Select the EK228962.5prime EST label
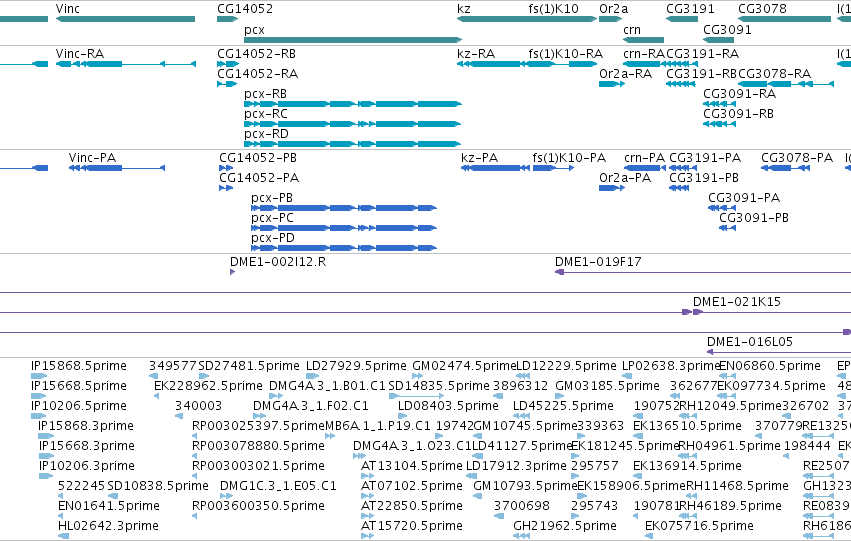Image resolution: width=851 pixels, height=541 pixels. pyautogui.click(x=208, y=386)
